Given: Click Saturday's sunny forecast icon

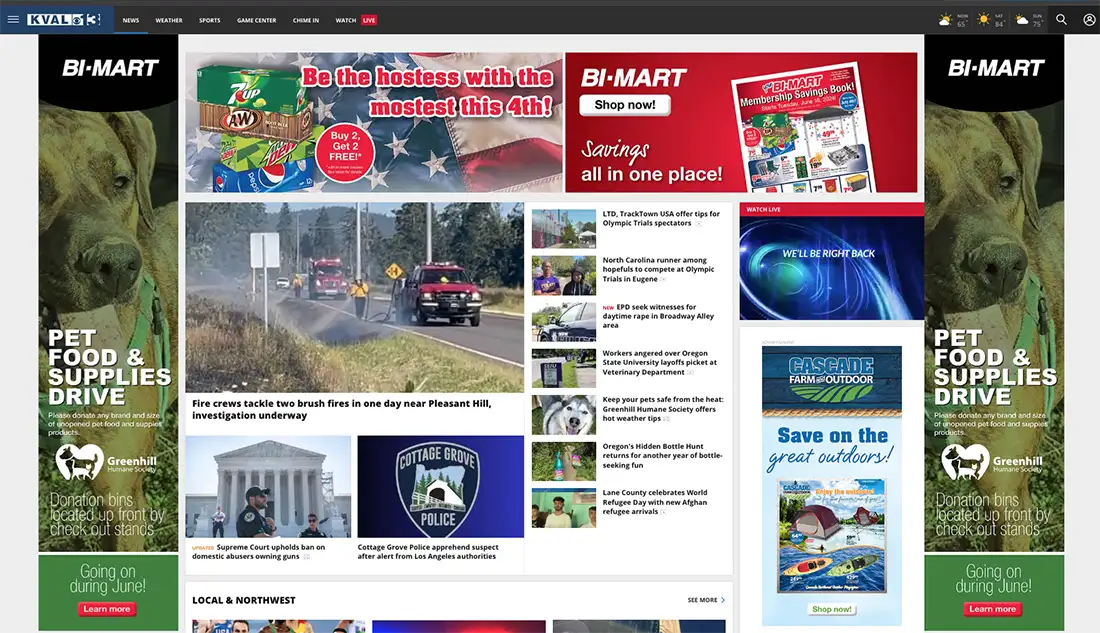Looking at the screenshot, I should [984, 20].
